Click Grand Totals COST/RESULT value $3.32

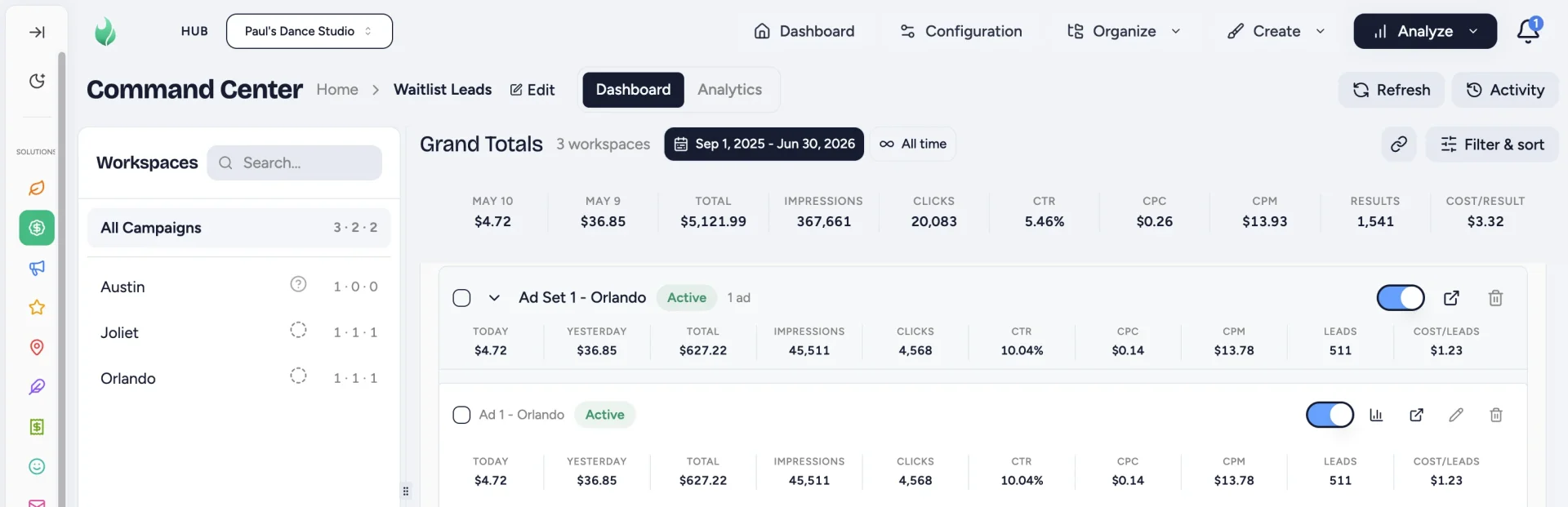tap(1486, 221)
